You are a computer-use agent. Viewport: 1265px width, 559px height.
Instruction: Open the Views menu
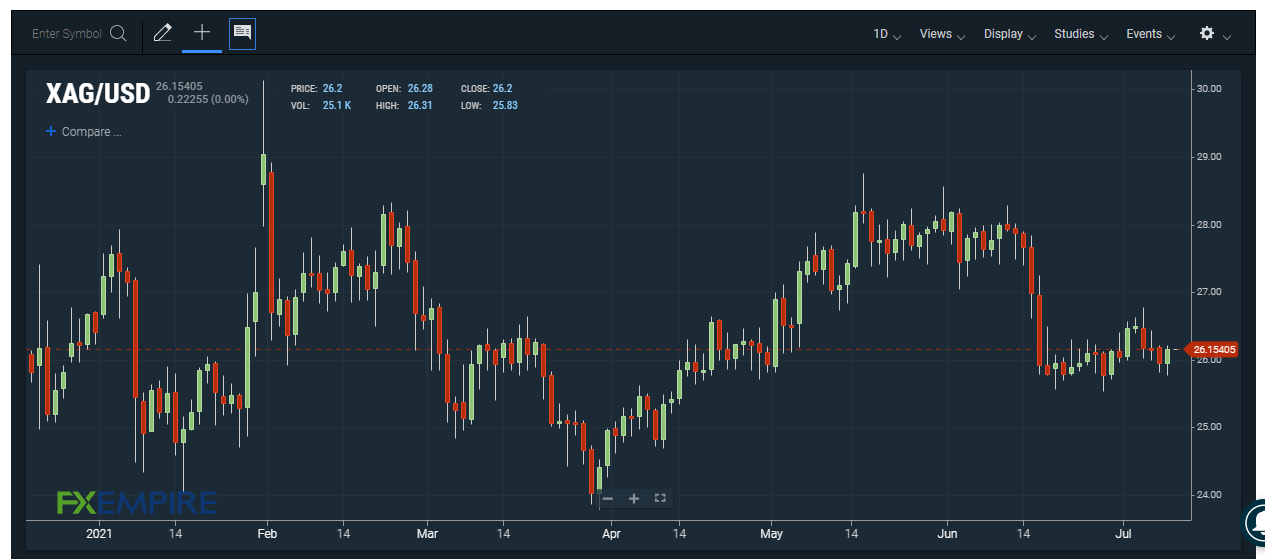941,34
